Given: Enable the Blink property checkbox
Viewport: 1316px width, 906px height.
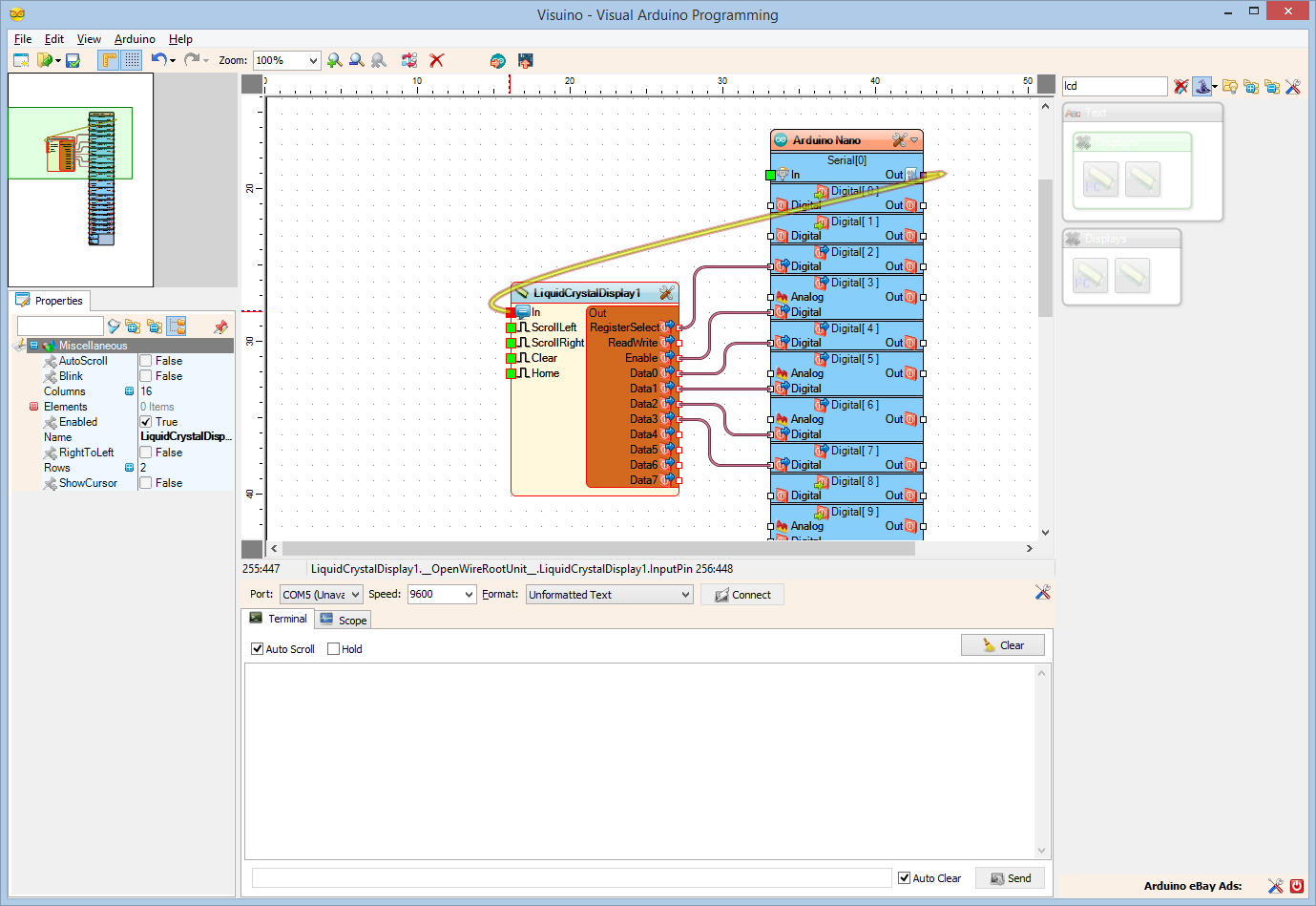Looking at the screenshot, I should tap(146, 376).
